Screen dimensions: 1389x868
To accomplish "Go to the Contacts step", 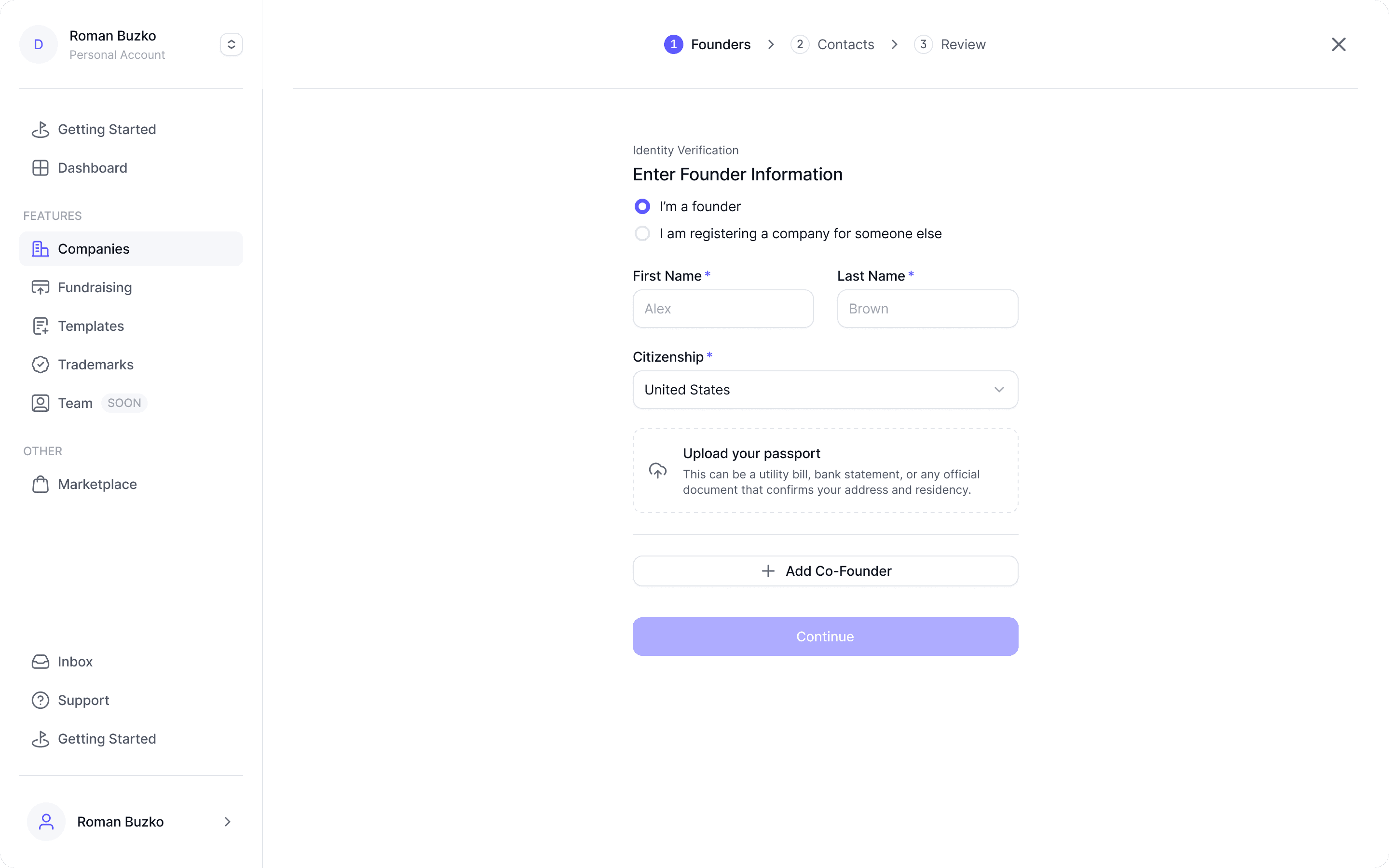I will coord(832,44).
